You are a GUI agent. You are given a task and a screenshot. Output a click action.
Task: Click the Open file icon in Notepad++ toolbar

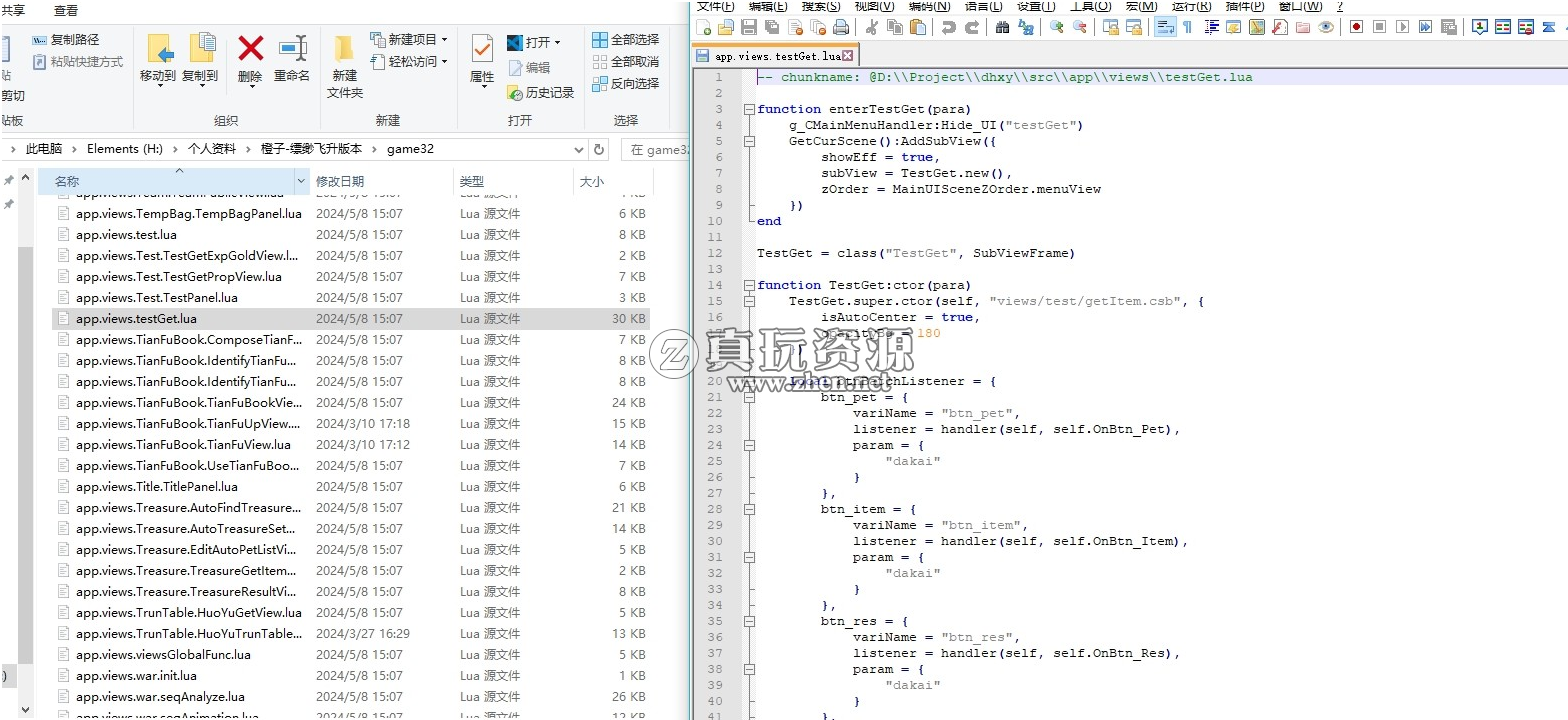[725, 27]
